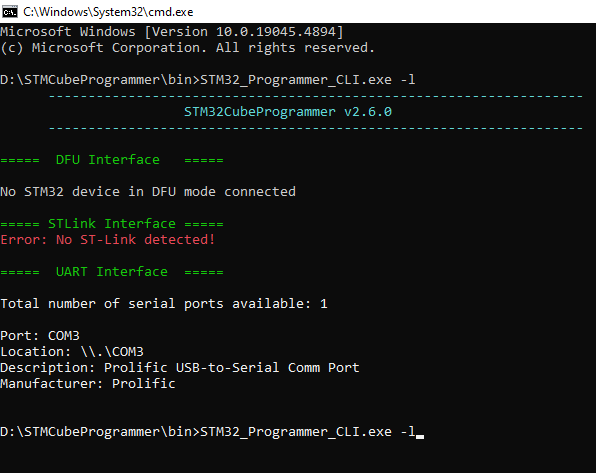Click the last command prompt line
Image resolution: width=596 pixels, height=473 pixels.
[208, 432]
